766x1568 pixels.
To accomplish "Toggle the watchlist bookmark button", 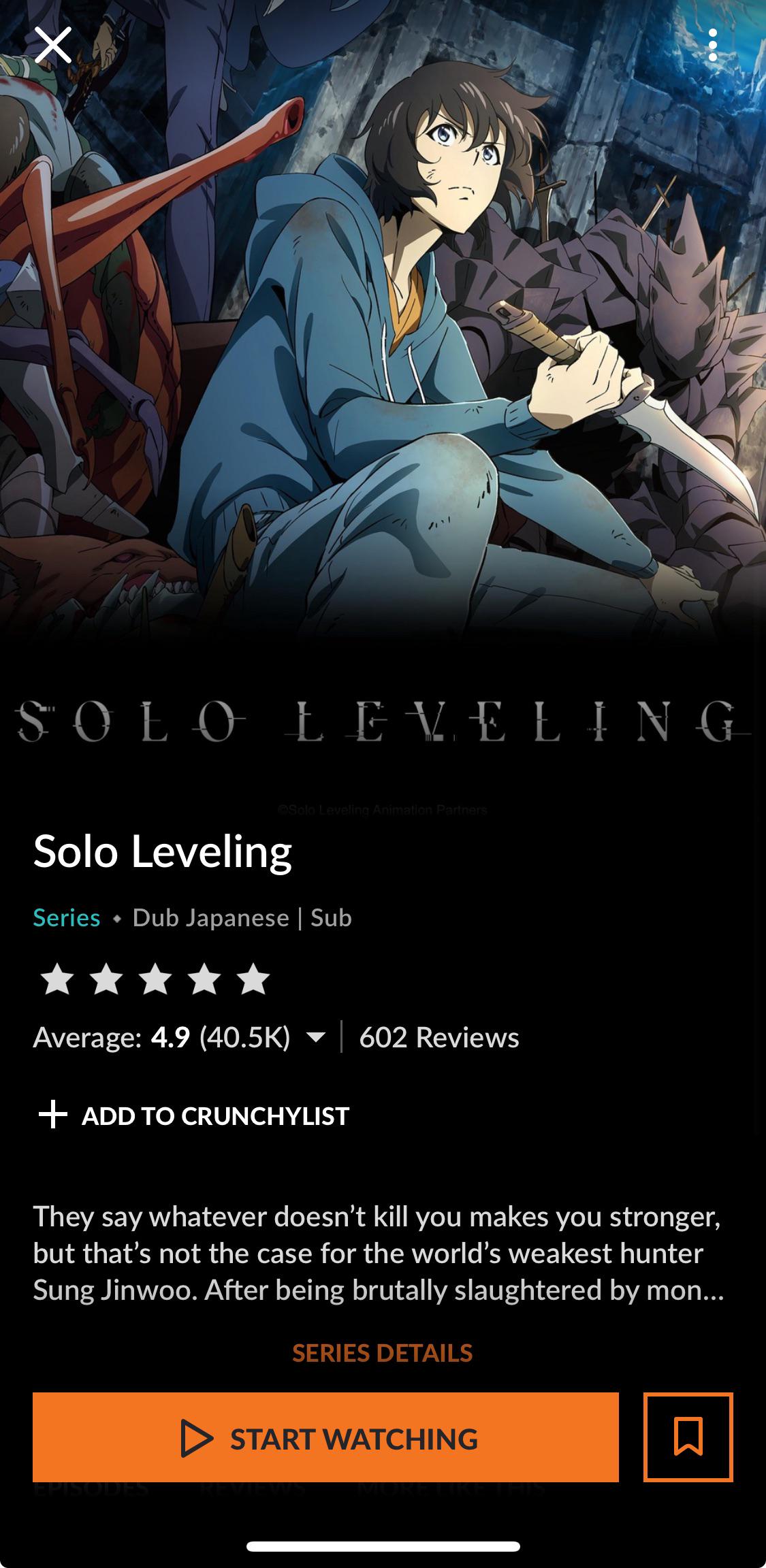I will pyautogui.click(x=688, y=1437).
